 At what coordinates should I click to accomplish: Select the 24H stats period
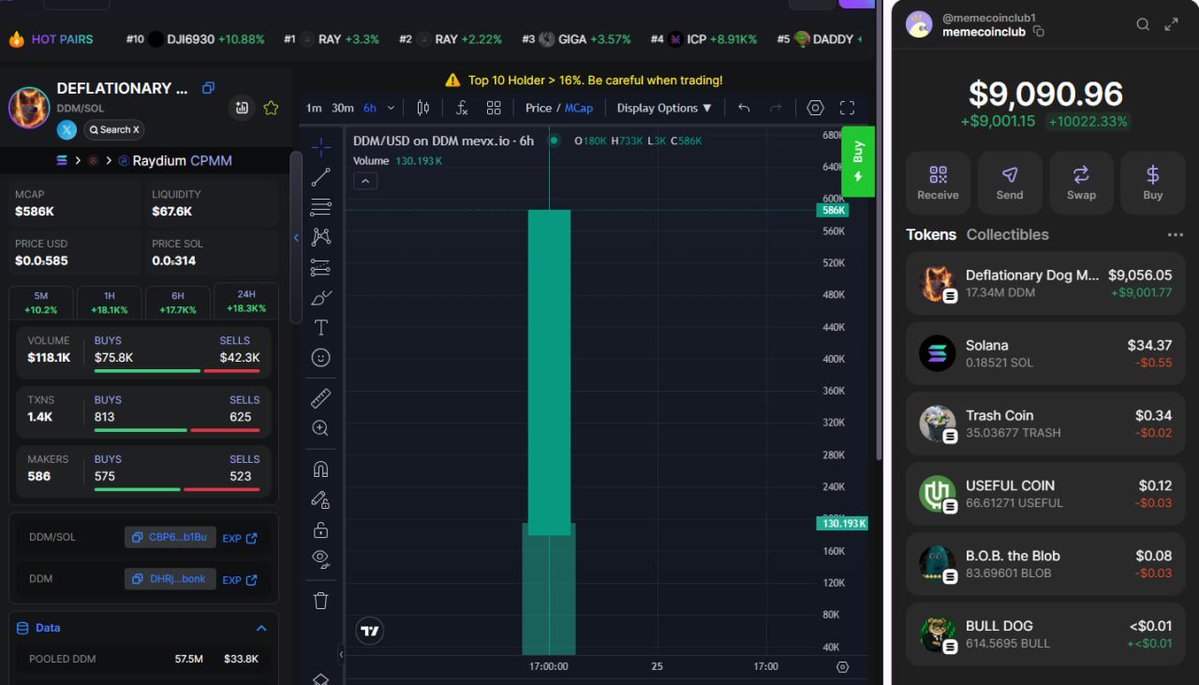click(x=246, y=300)
